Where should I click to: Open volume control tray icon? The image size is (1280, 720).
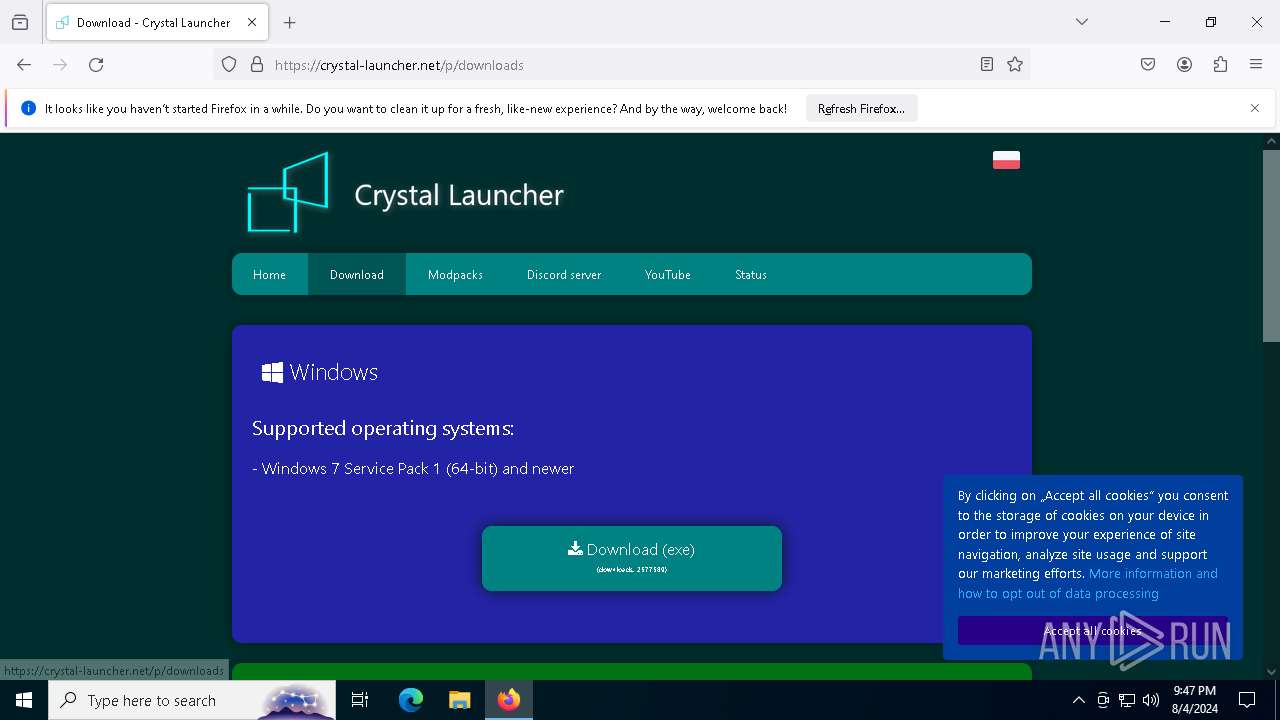tap(1151, 700)
